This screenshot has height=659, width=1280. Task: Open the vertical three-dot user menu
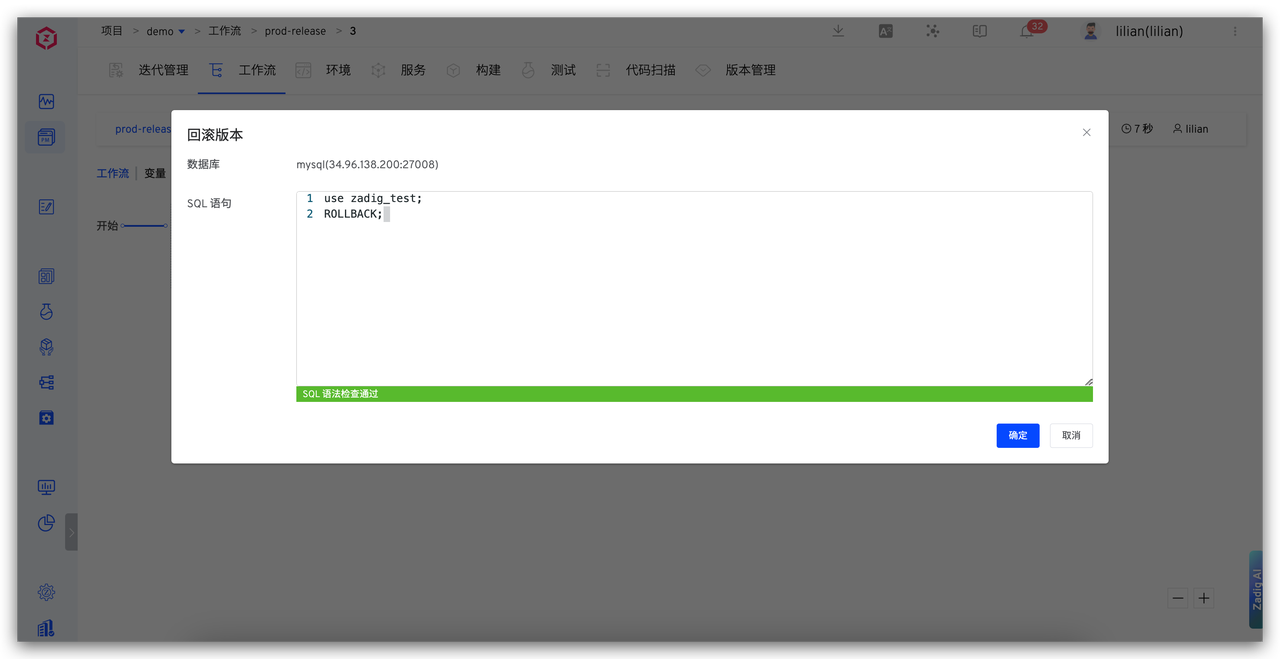(x=1235, y=31)
